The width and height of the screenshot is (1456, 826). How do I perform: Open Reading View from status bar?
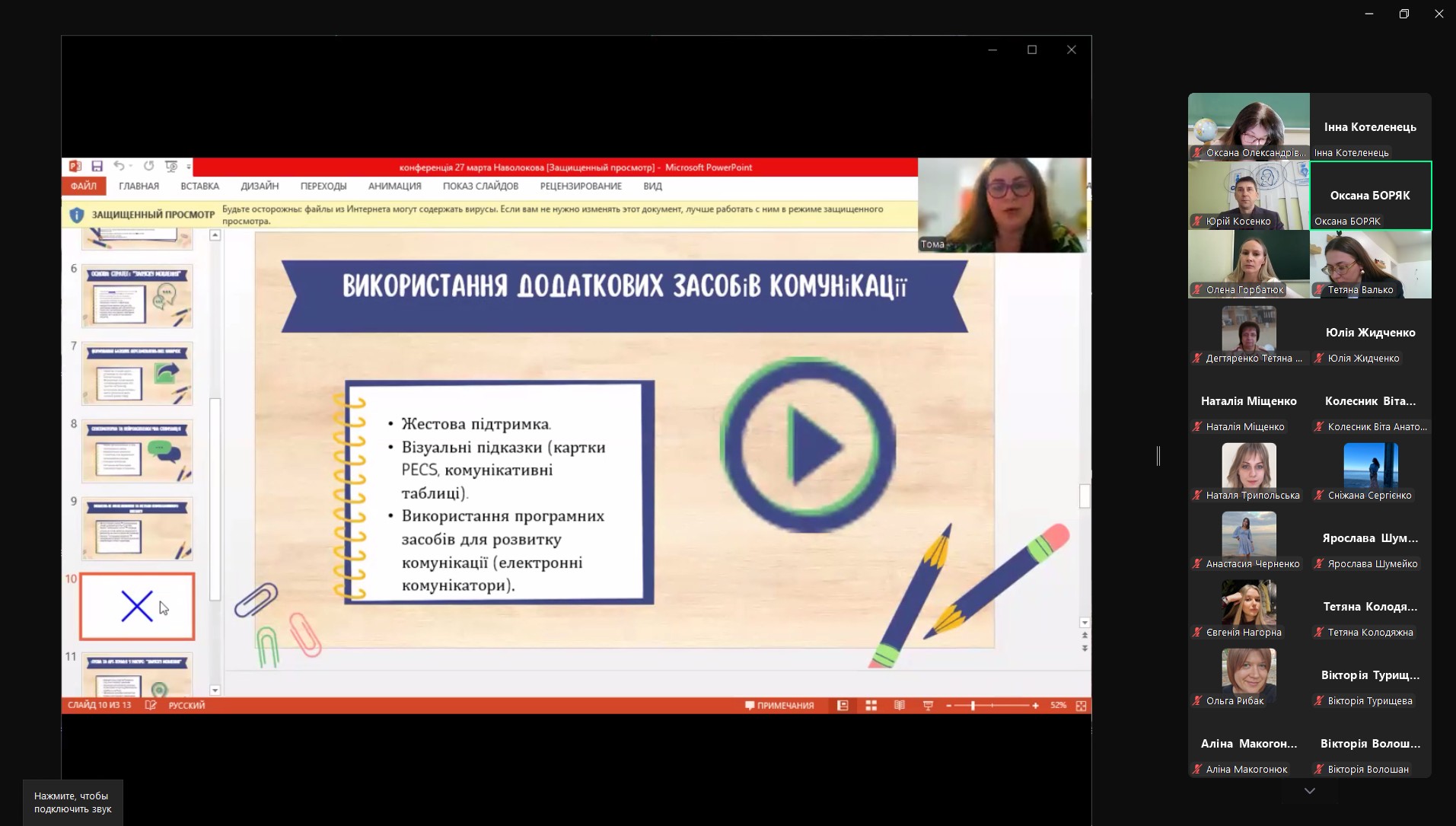tap(899, 706)
